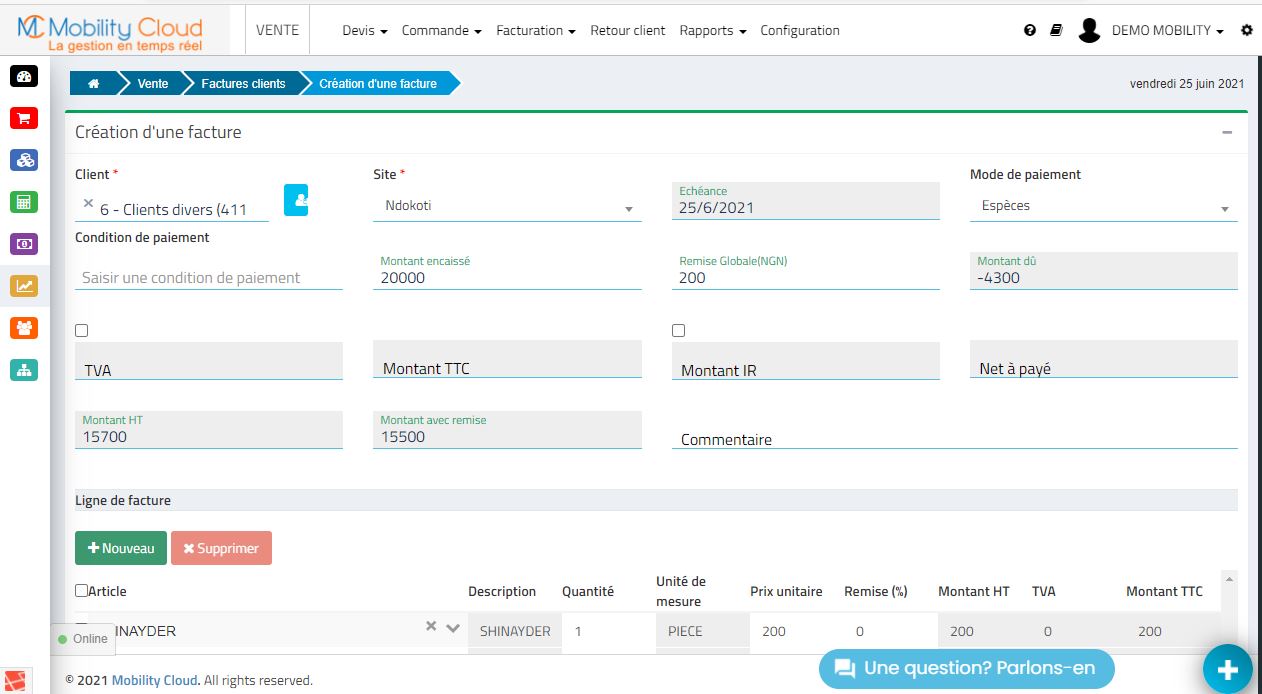Open the dashboard gauge icon in sidebar
Image resolution: width=1262 pixels, height=694 pixels.
24,76
